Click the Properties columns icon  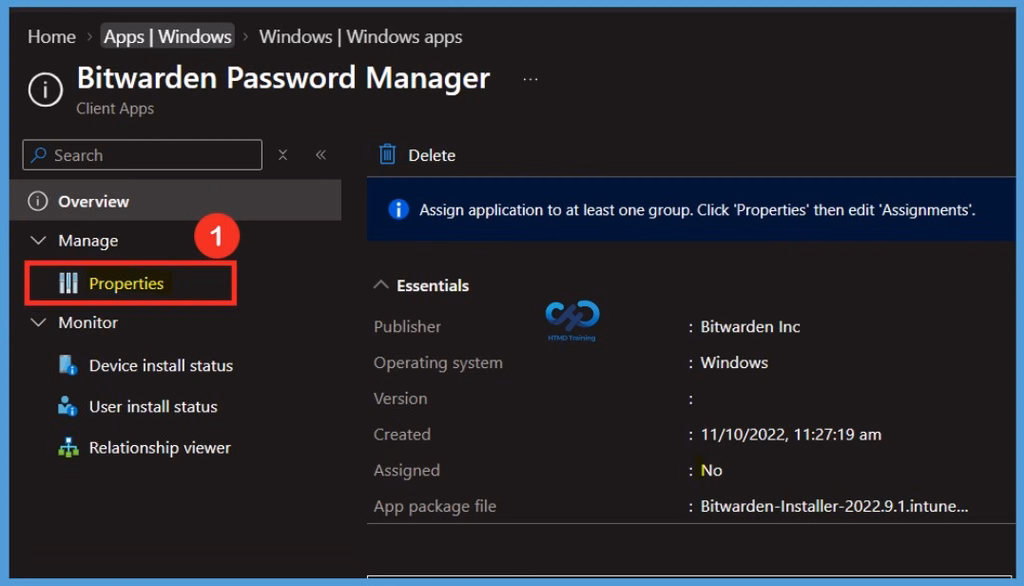click(x=69, y=283)
